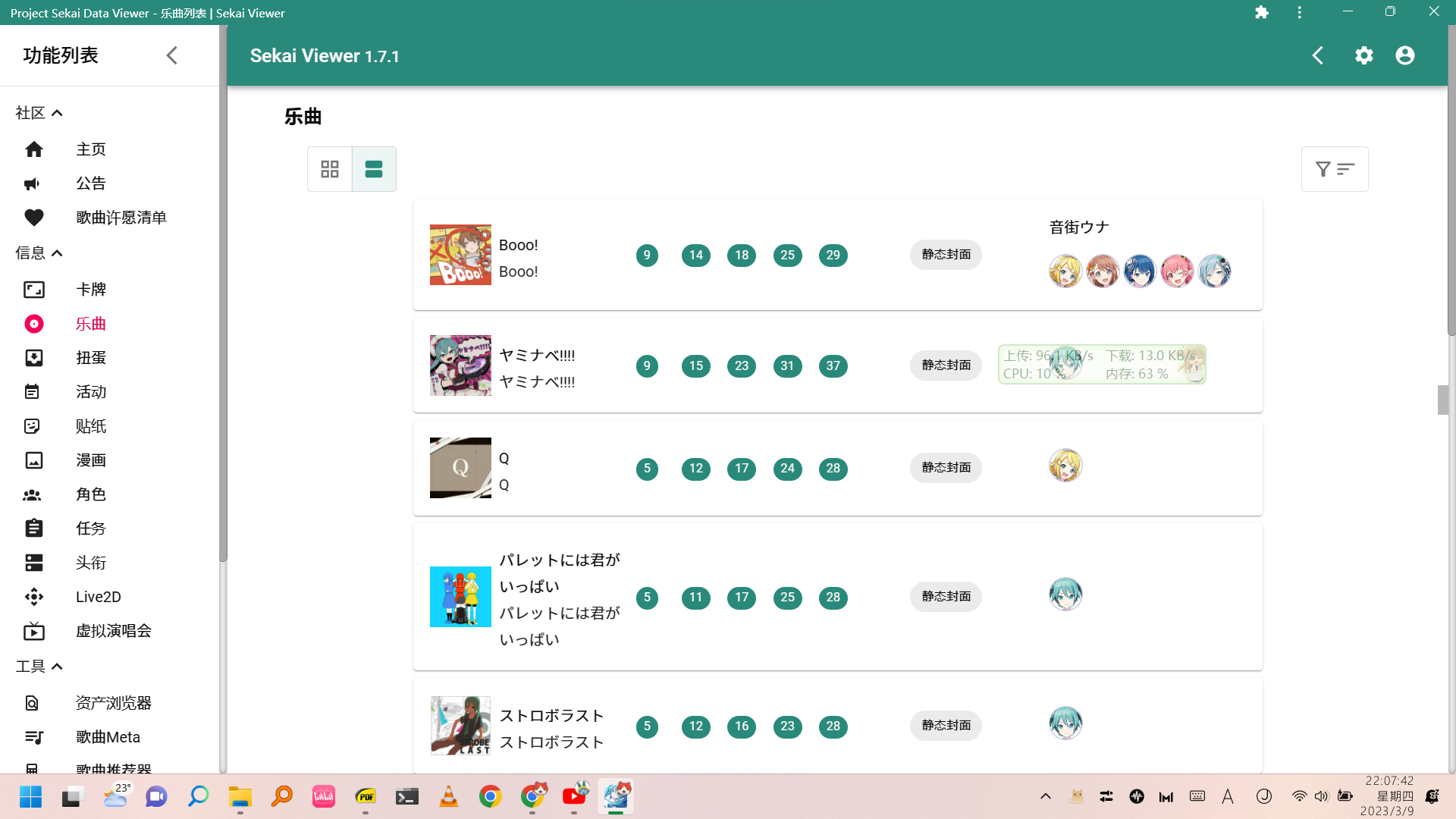Image resolution: width=1456 pixels, height=819 pixels.
Task: Open the filter and sort panel
Action: pos(1335,169)
